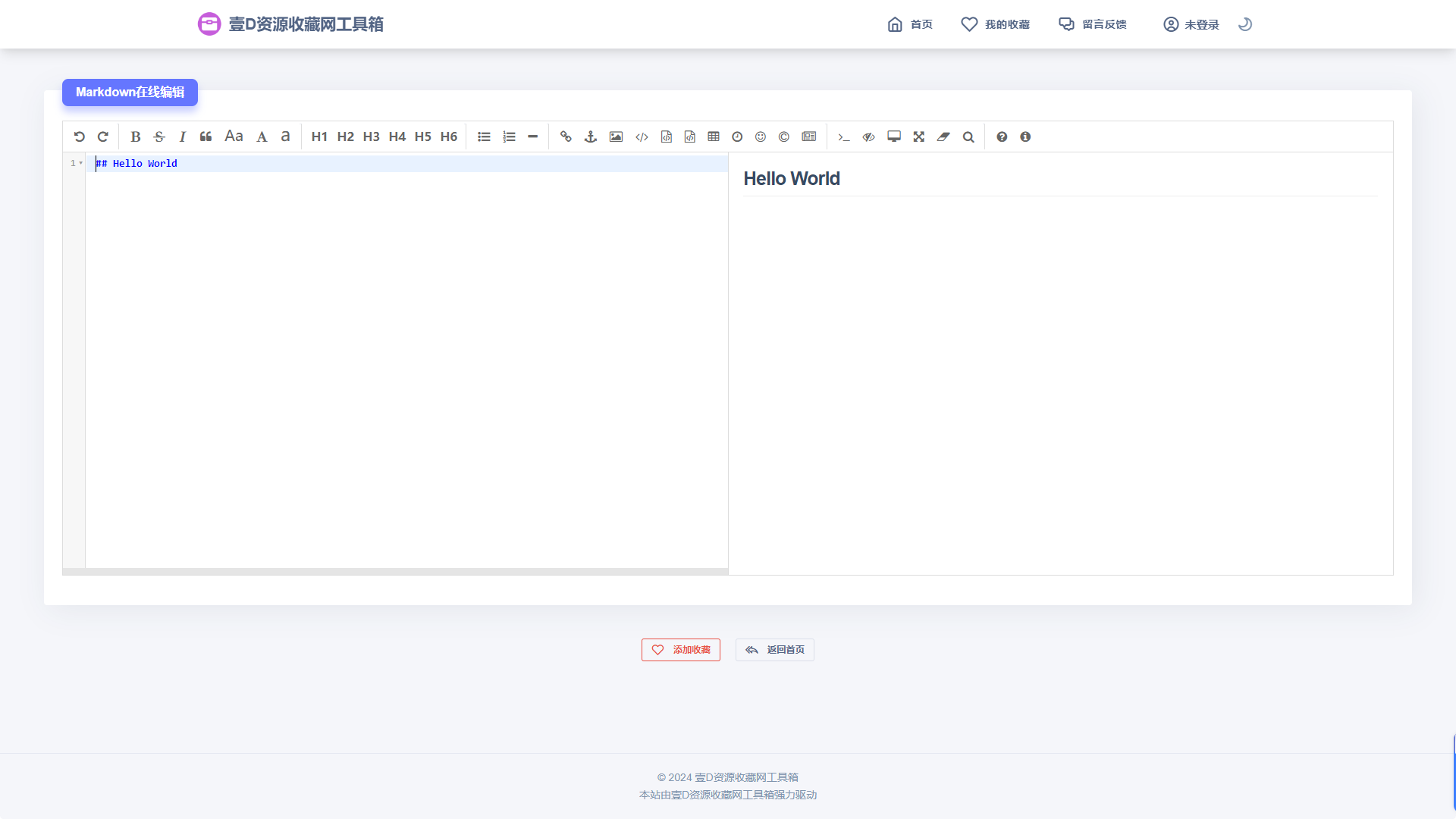Toggle fullscreen arrows icon

pyautogui.click(x=919, y=136)
